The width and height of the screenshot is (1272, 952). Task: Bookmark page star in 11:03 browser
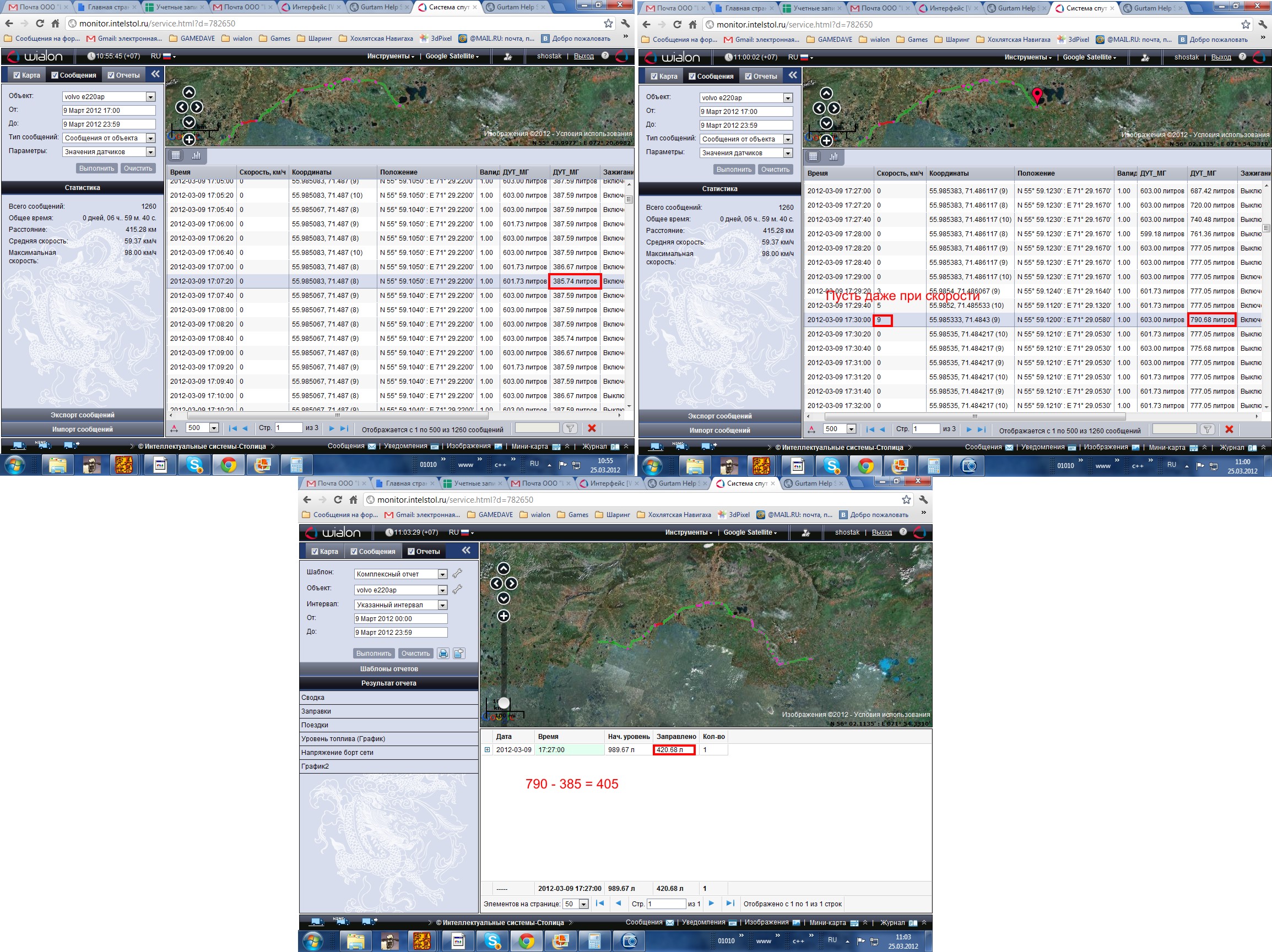(x=906, y=499)
